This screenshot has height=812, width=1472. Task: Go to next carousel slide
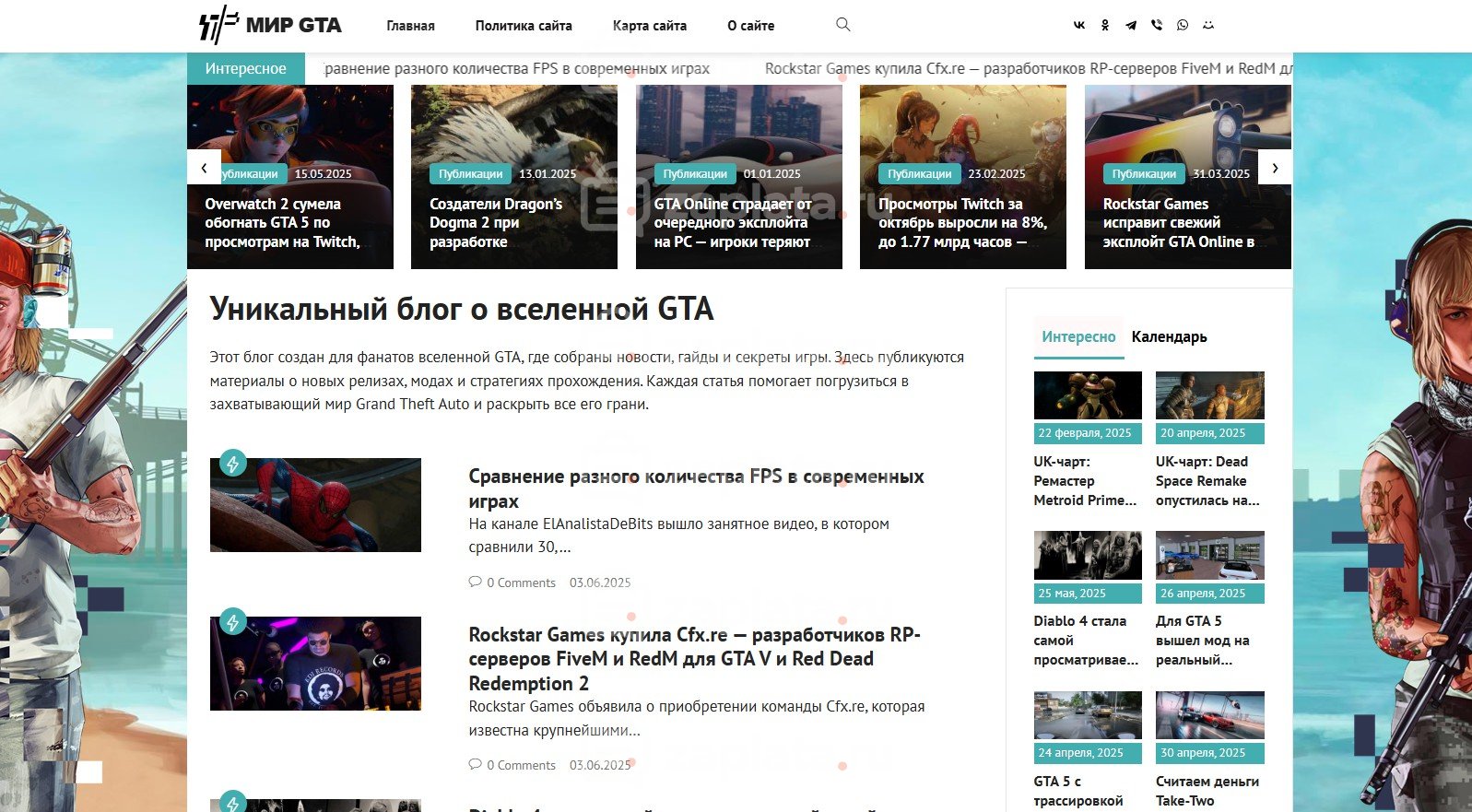pyautogui.click(x=1275, y=168)
